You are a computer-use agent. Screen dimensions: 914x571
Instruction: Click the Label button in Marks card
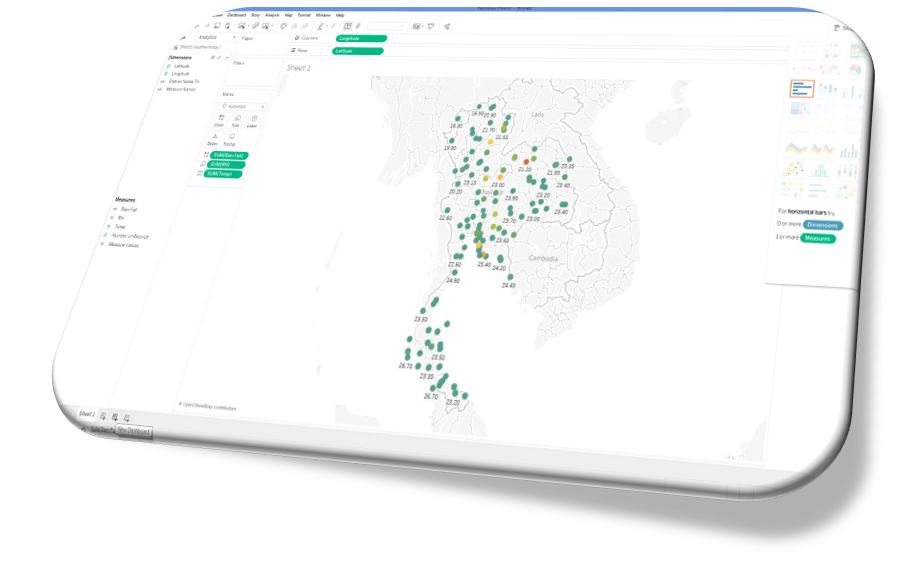[254, 122]
